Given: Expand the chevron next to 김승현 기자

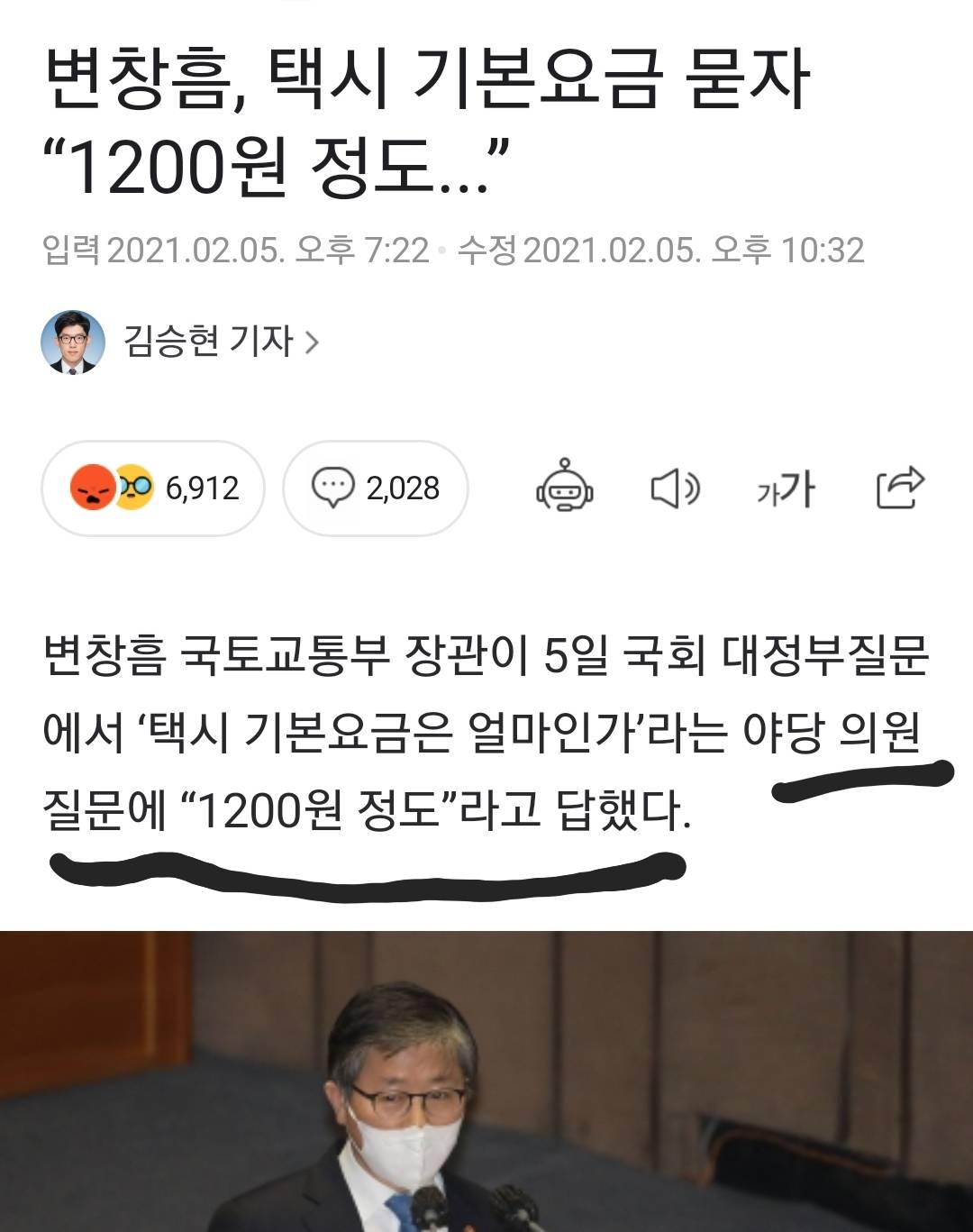Looking at the screenshot, I should 312,342.
